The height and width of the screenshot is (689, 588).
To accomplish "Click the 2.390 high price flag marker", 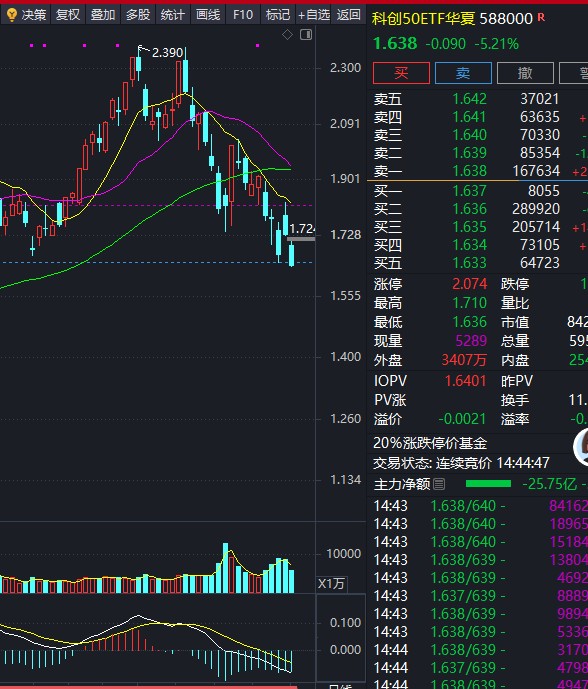I will point(142,48).
